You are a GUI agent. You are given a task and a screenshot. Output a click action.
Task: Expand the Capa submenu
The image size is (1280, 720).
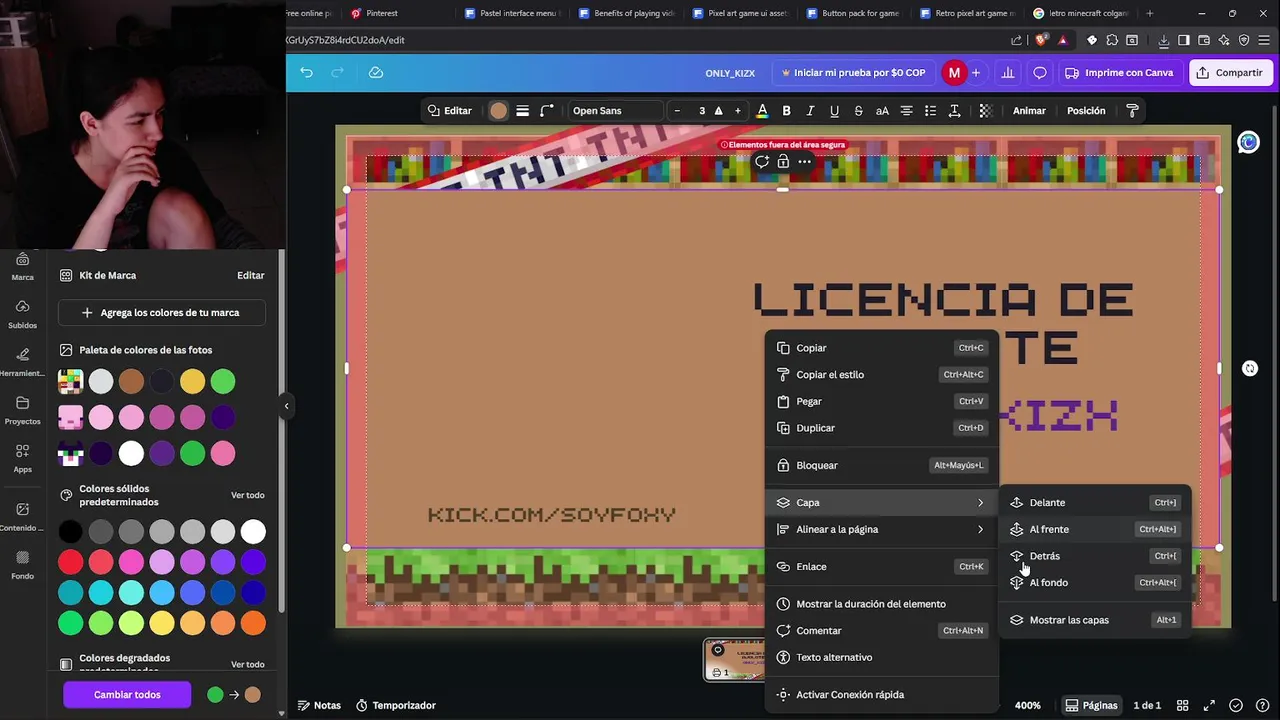click(x=882, y=503)
